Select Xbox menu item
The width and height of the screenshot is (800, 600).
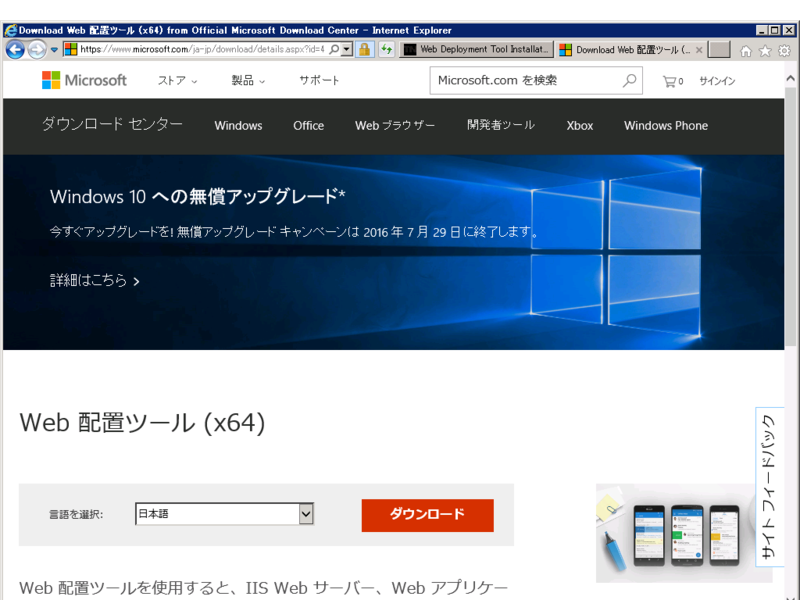pyautogui.click(x=580, y=126)
